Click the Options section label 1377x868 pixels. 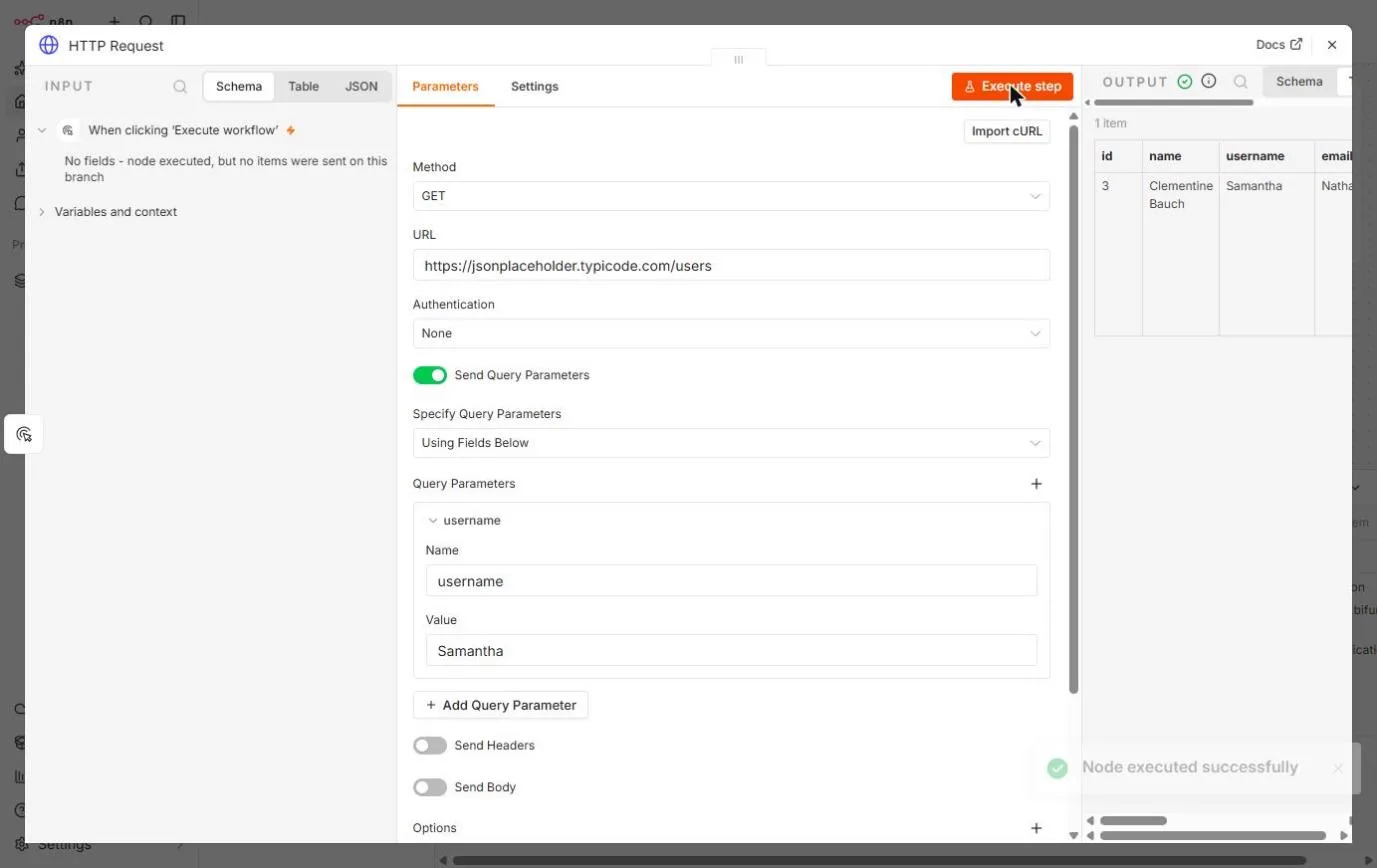pyautogui.click(x=434, y=828)
